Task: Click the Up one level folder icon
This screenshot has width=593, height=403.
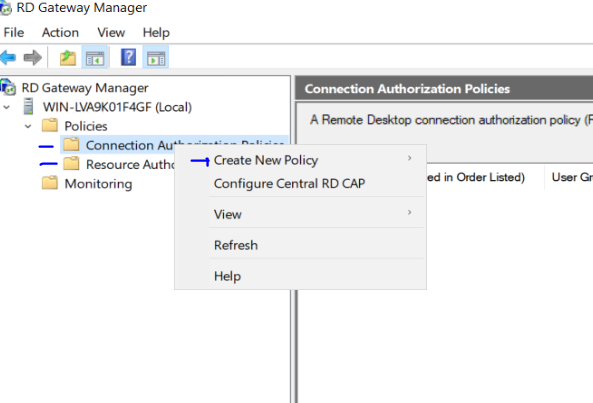Action: (68, 58)
